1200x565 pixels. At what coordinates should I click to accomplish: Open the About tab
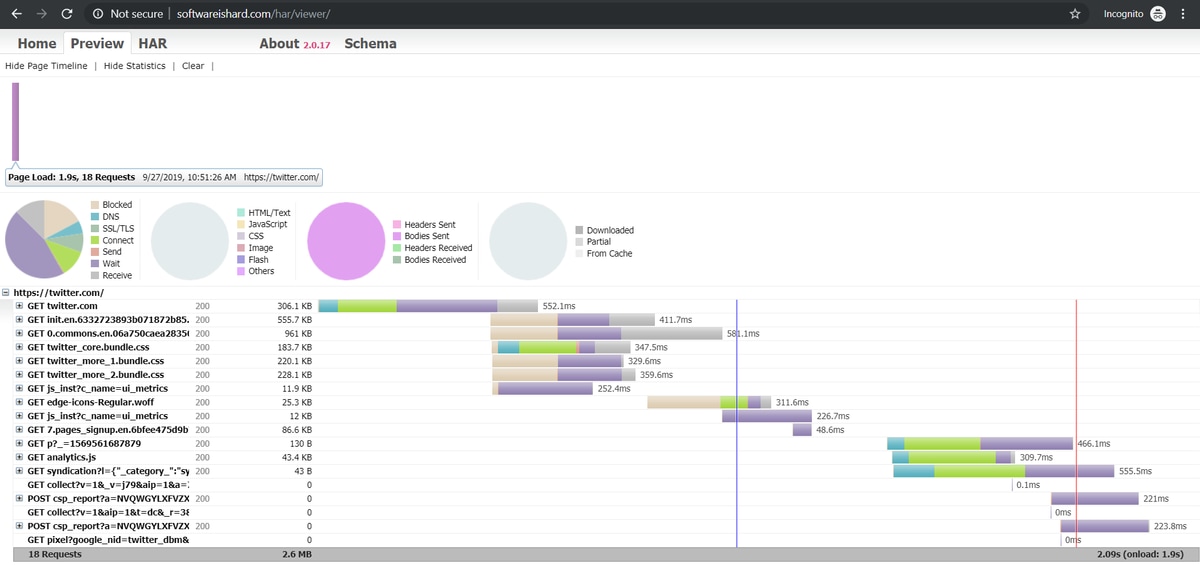click(279, 43)
